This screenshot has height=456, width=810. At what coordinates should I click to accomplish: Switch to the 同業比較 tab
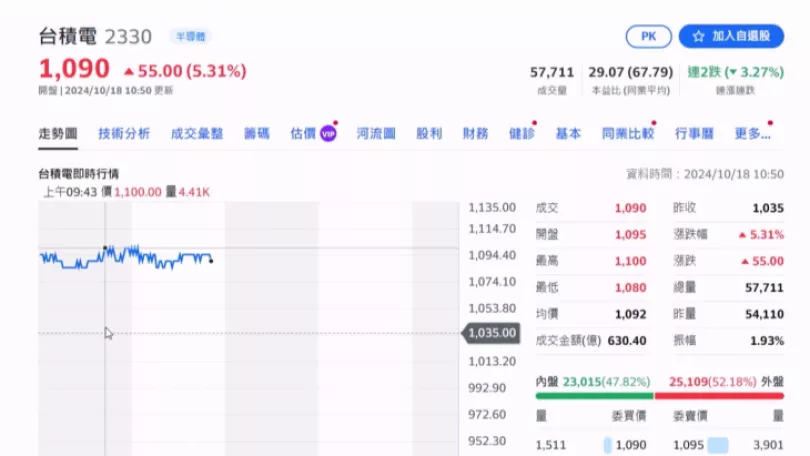click(x=628, y=134)
